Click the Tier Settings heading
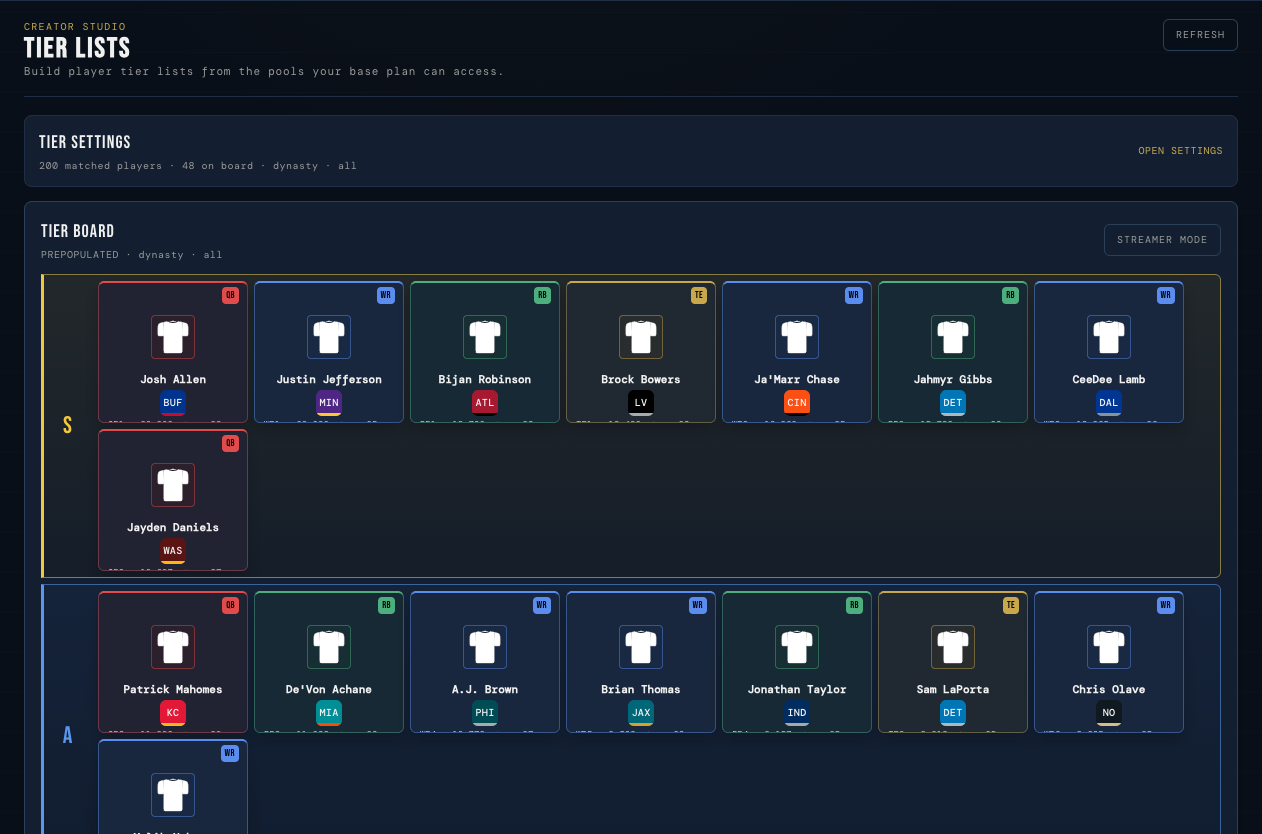This screenshot has width=1262, height=834. coord(85,142)
